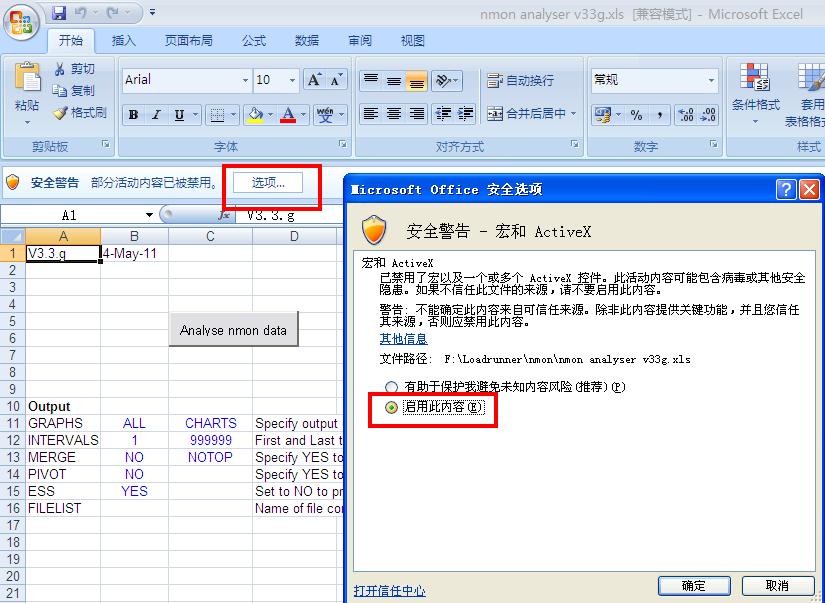Click the wén phonetic guide icon
This screenshot has height=603, width=825.
[x=325, y=114]
